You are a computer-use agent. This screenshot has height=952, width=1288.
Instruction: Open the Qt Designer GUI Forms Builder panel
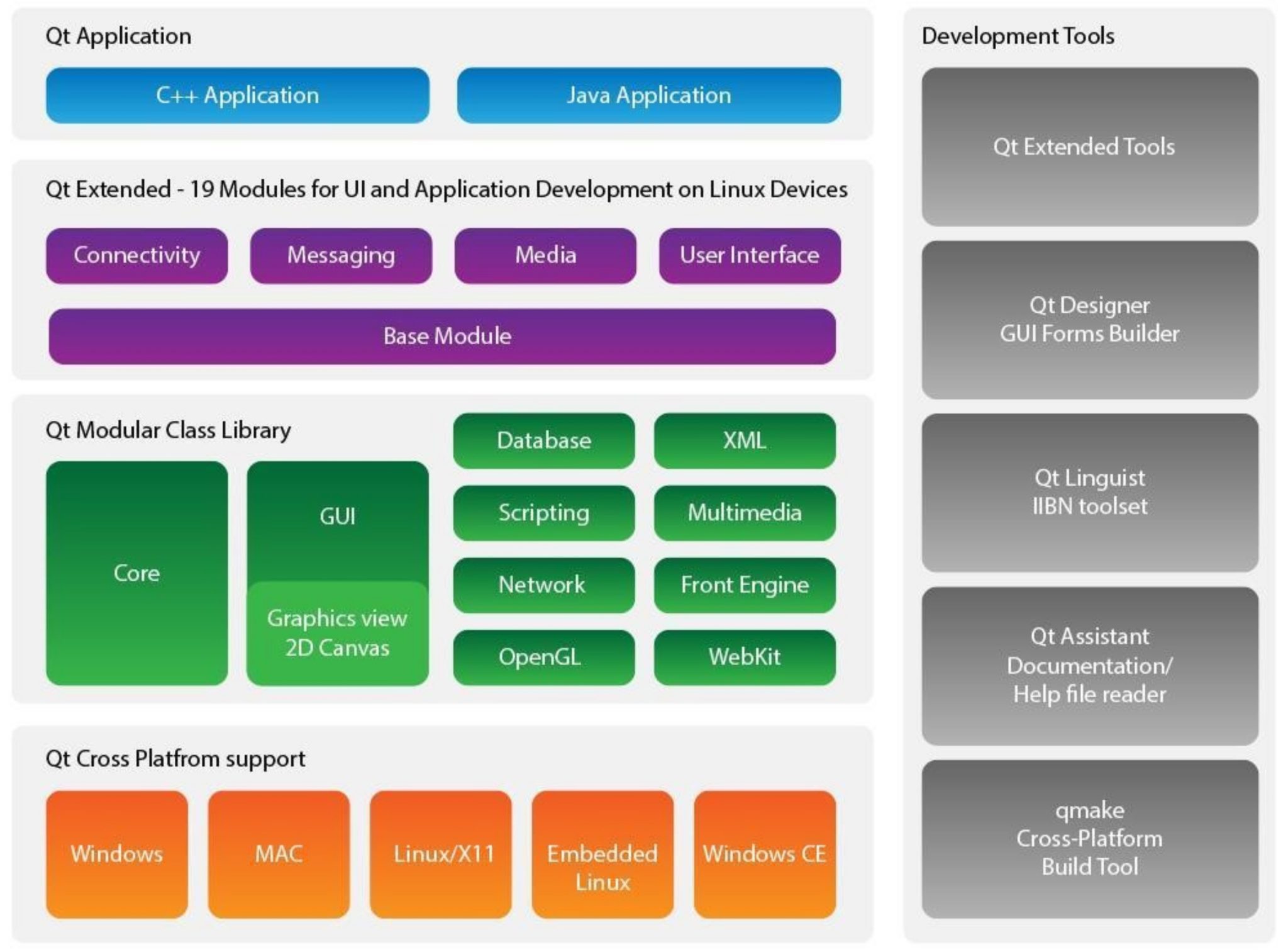1089,320
